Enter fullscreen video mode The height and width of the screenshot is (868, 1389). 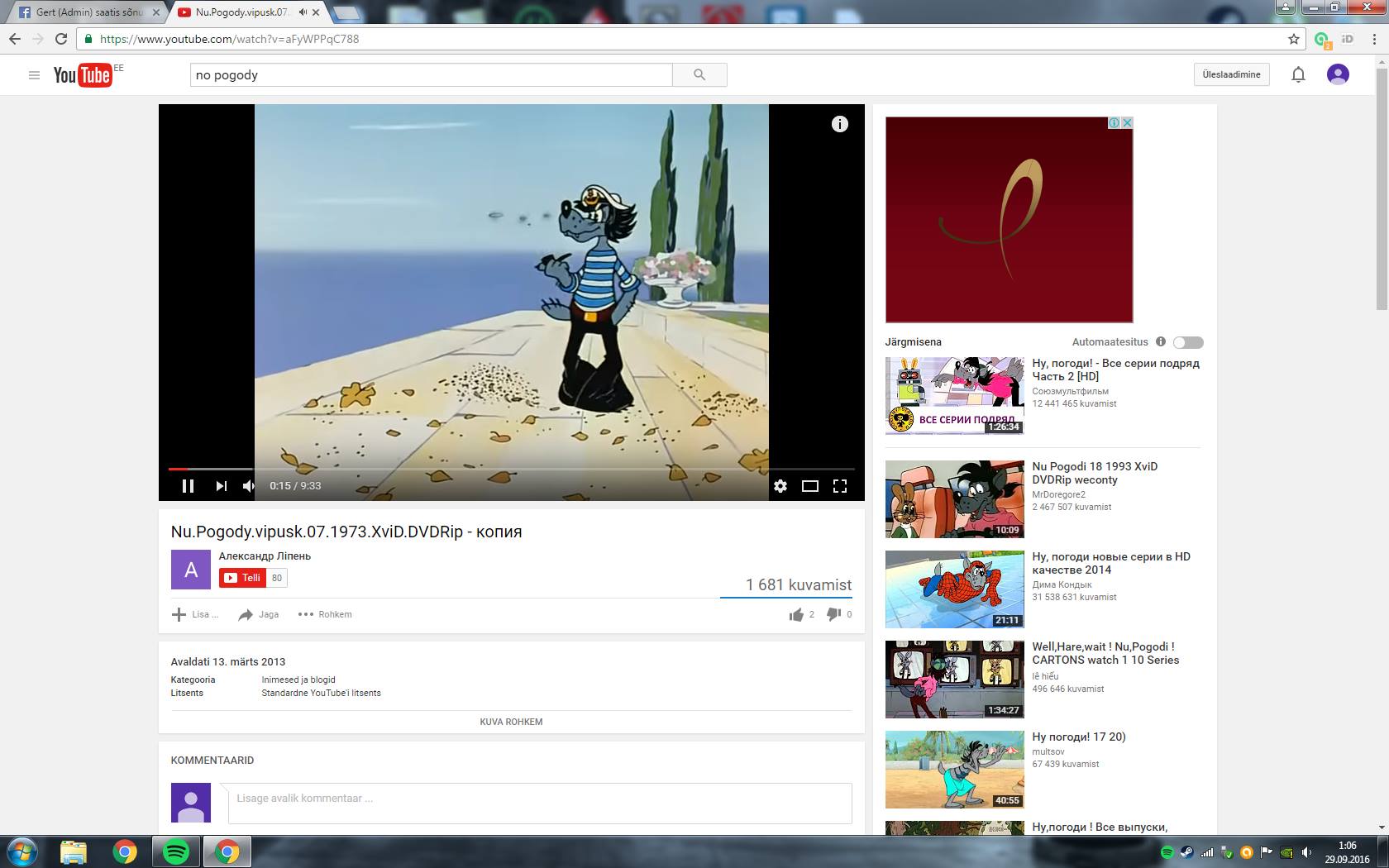(840, 486)
